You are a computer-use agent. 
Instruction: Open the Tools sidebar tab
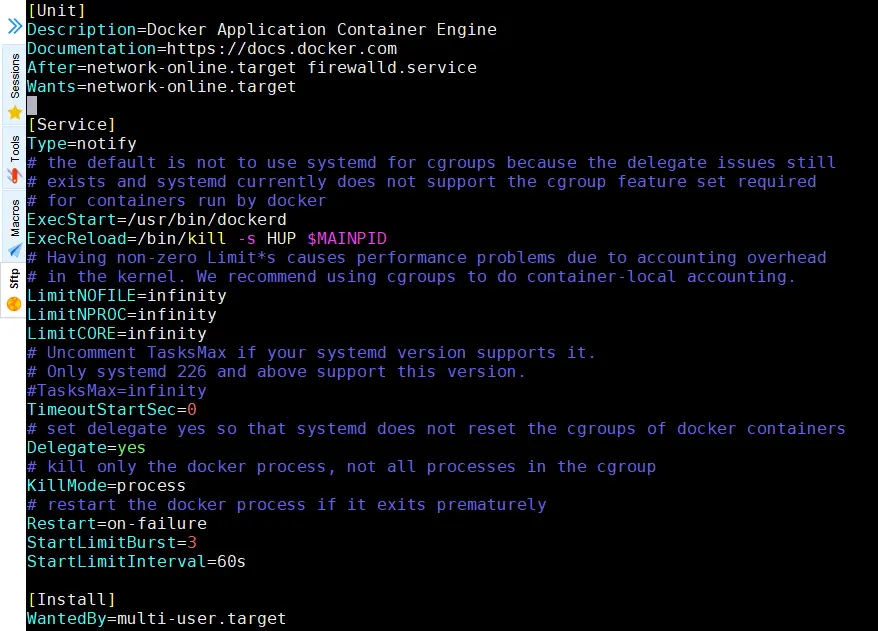coord(15,158)
